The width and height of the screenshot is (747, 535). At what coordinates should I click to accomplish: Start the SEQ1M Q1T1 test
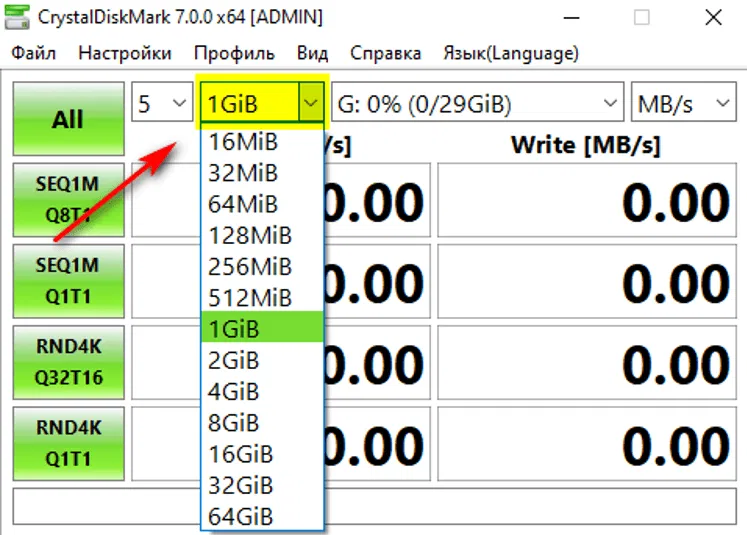tap(69, 281)
